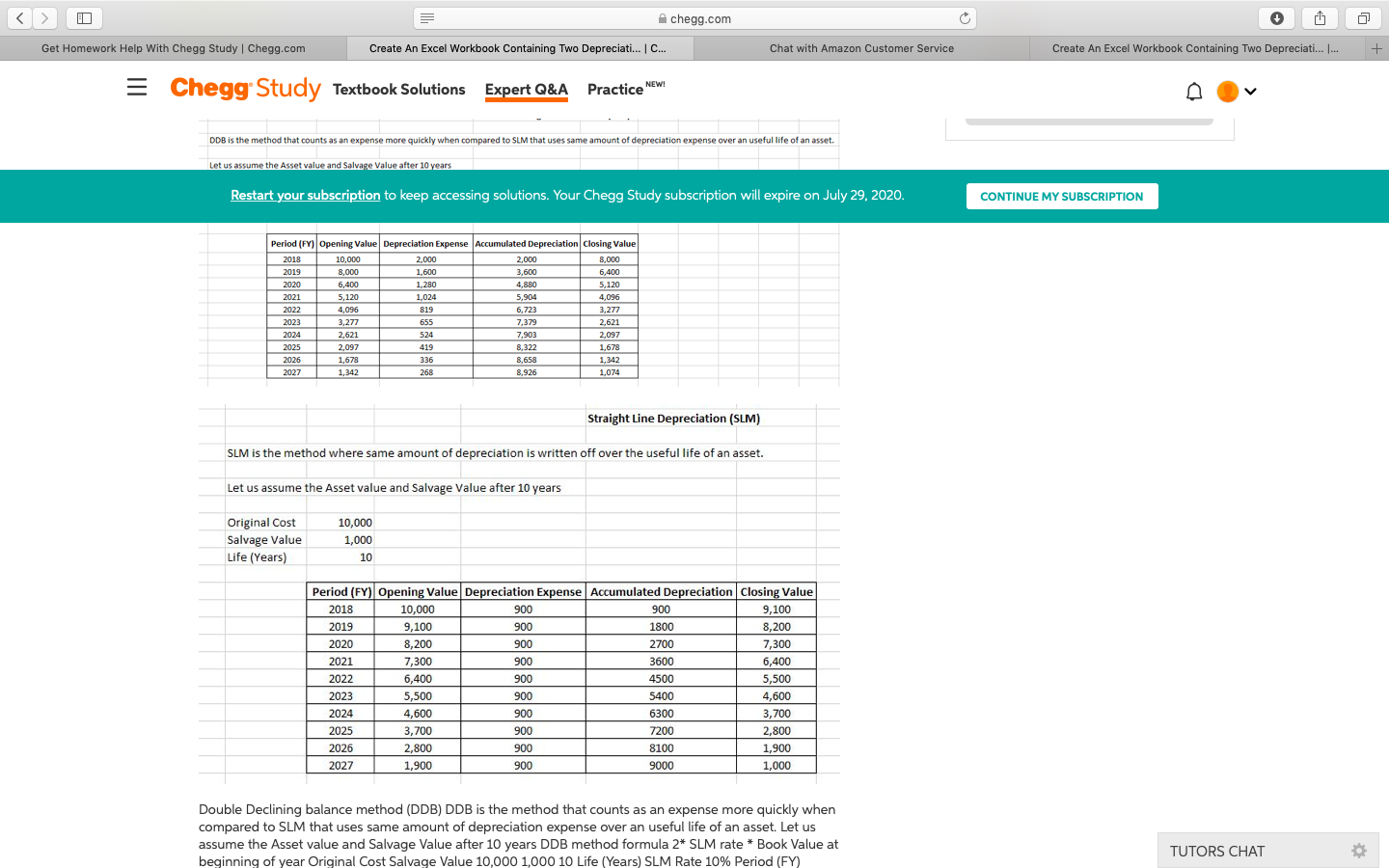
Task: Expand the TUTORS CHAT panel
Action: point(1218,851)
